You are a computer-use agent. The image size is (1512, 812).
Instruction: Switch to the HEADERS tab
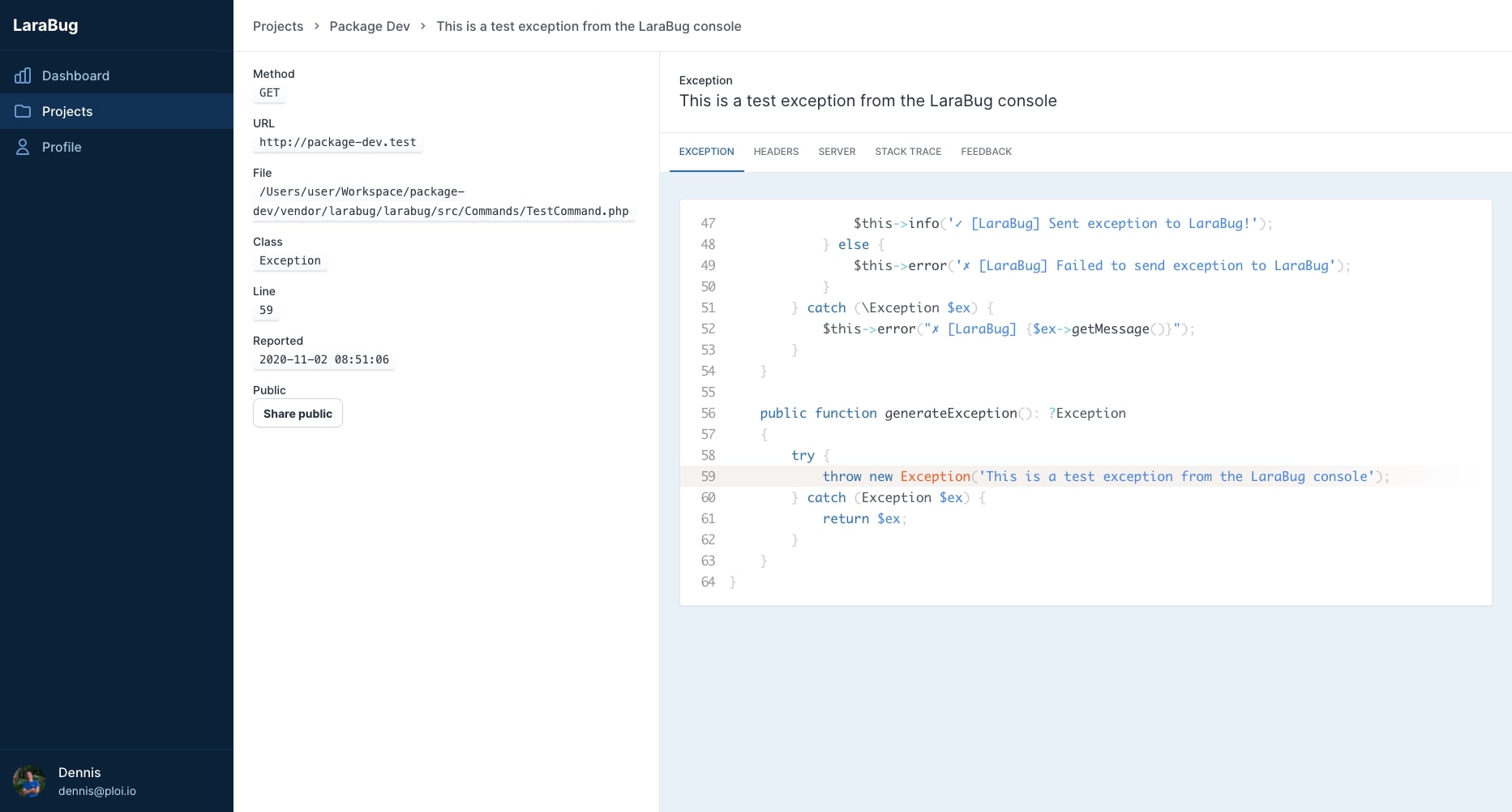[776, 152]
